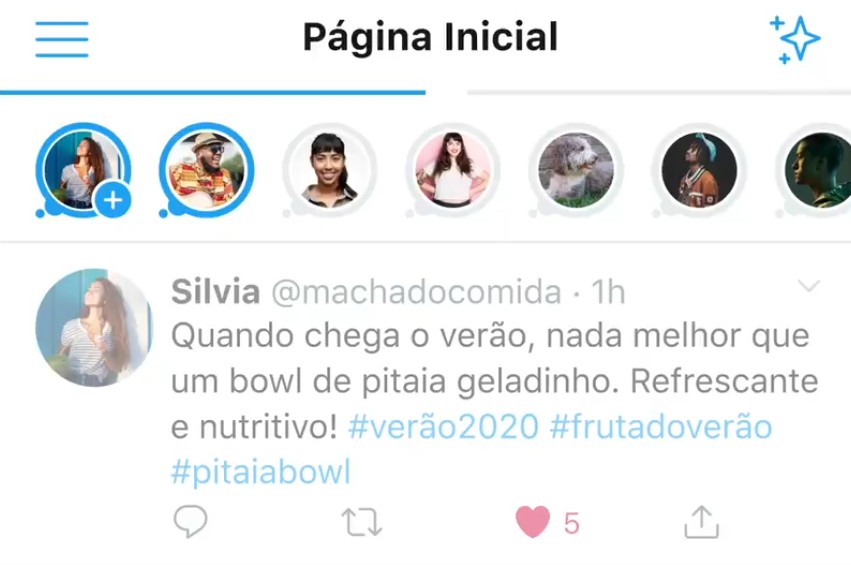View fleet of woman with ponytail

(329, 170)
